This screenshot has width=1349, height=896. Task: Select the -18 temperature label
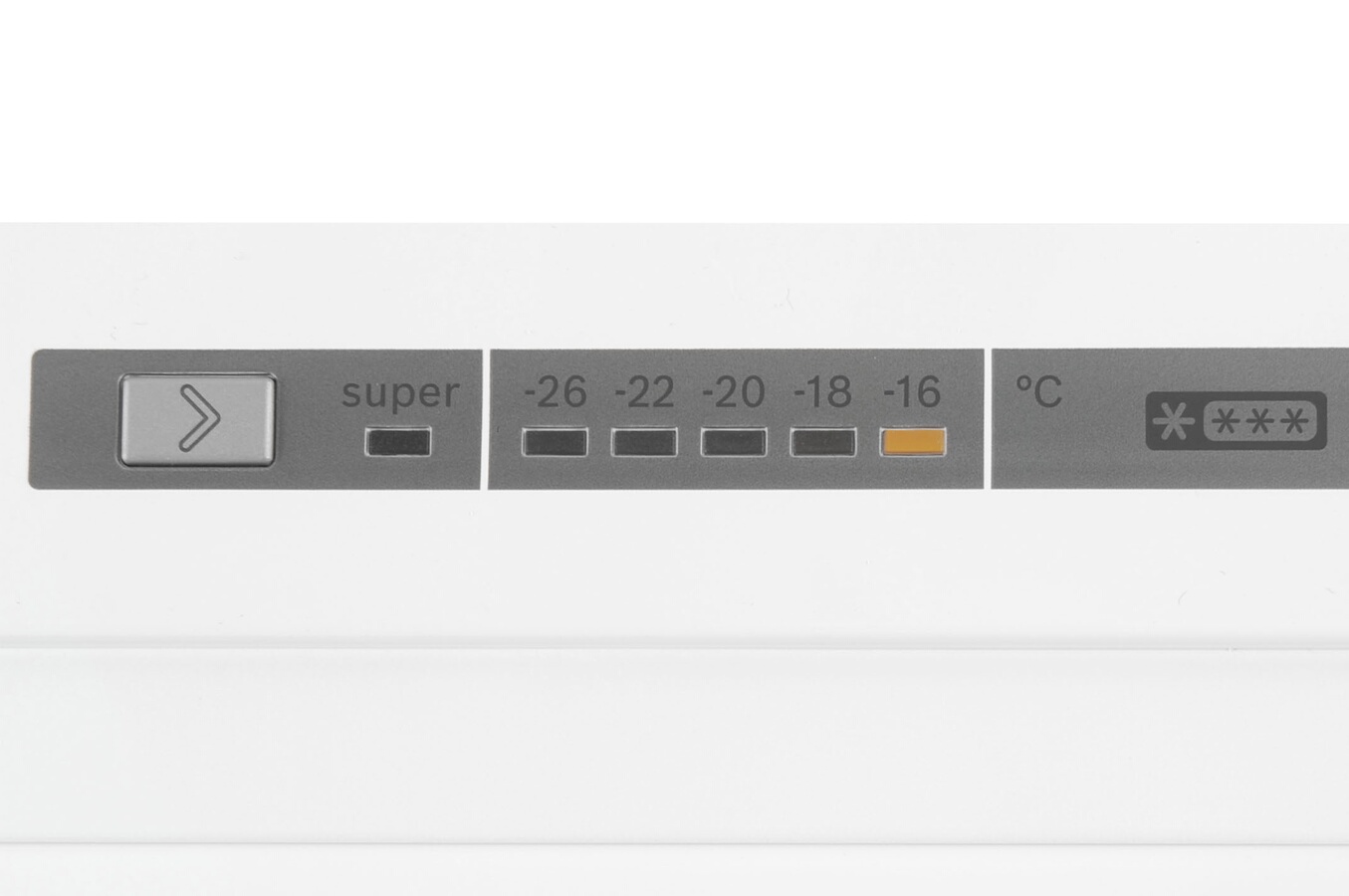(822, 392)
